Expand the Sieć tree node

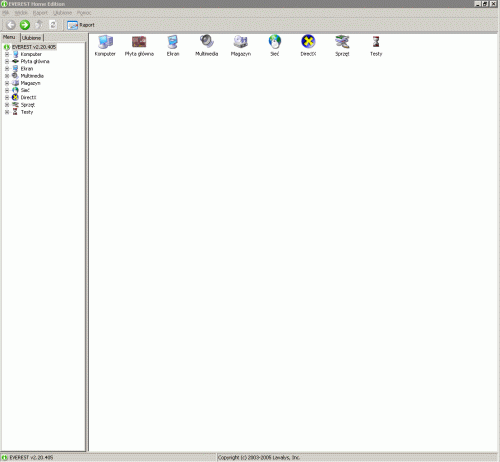(7, 90)
